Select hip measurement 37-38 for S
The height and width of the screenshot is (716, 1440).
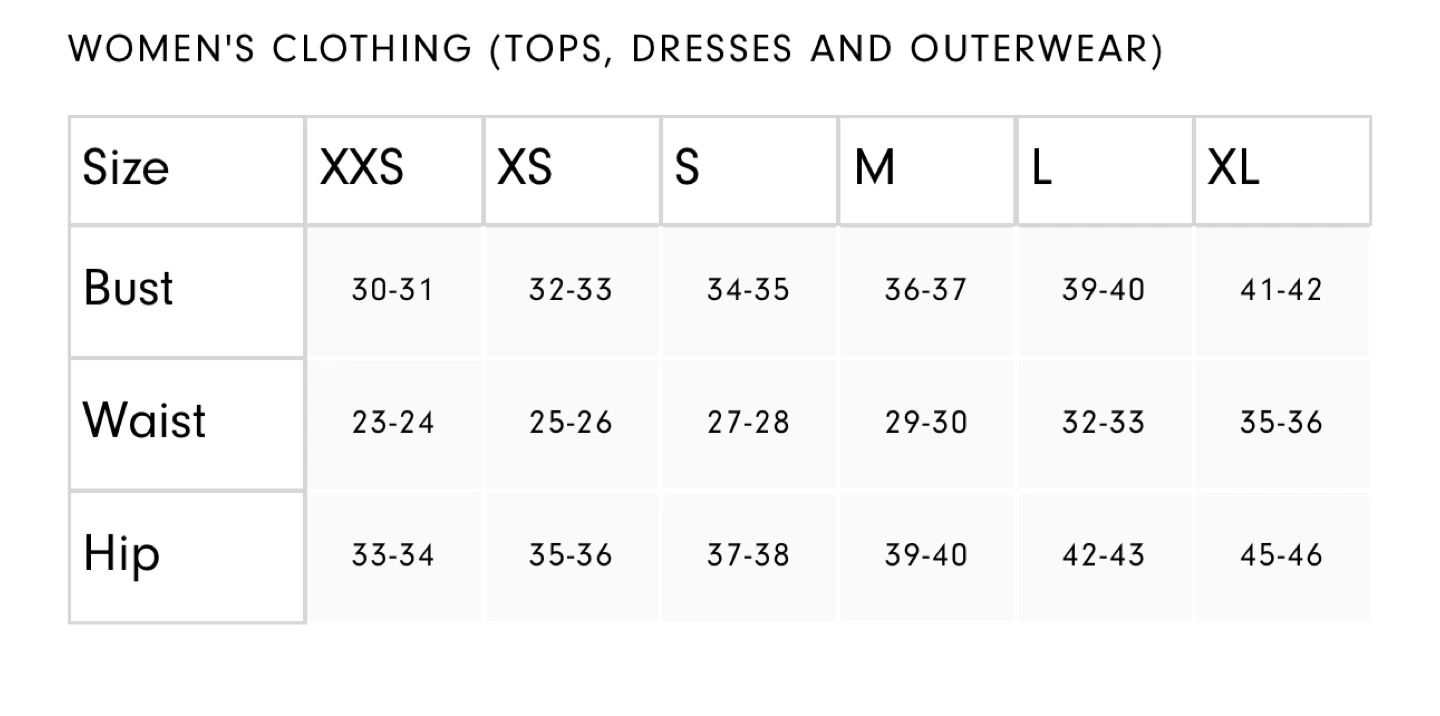click(x=748, y=555)
